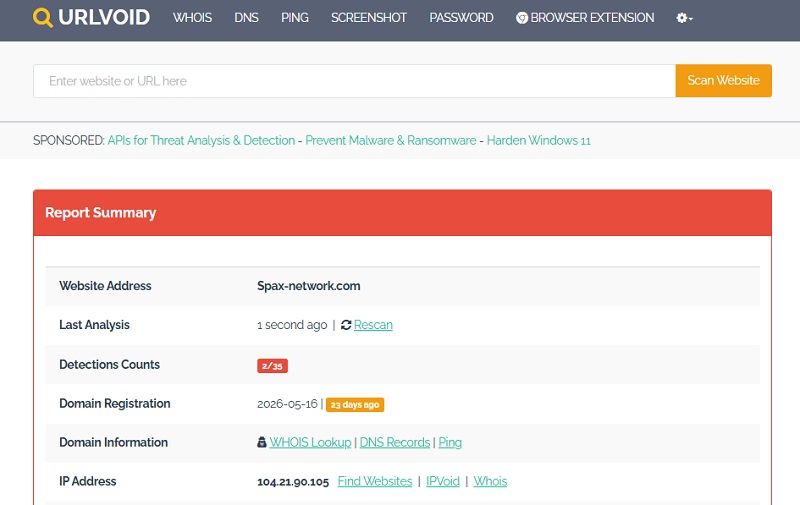Screen dimensions: 800x505
Task: Focus the website or URL input field
Action: click(x=355, y=81)
